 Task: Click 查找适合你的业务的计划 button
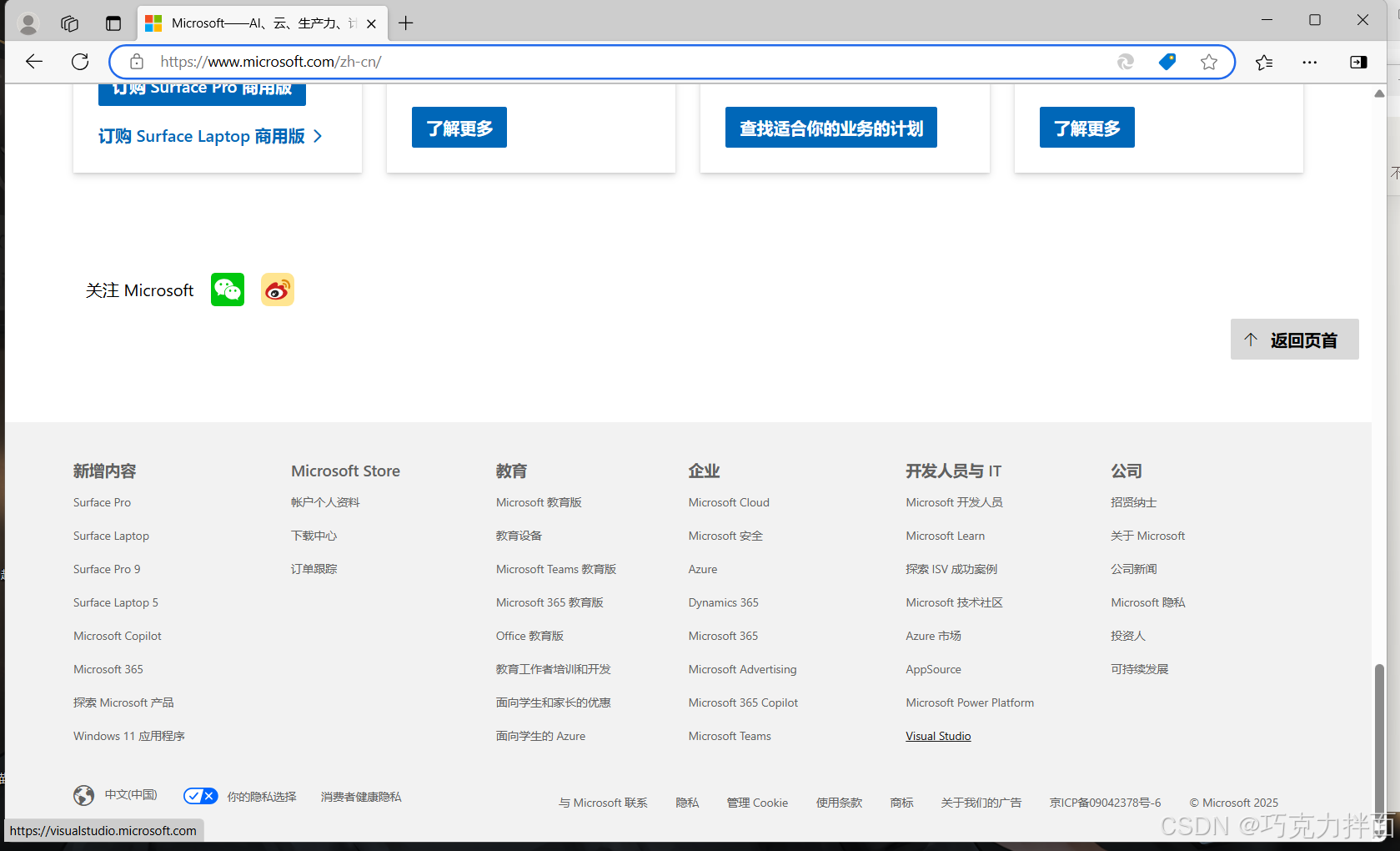831,128
